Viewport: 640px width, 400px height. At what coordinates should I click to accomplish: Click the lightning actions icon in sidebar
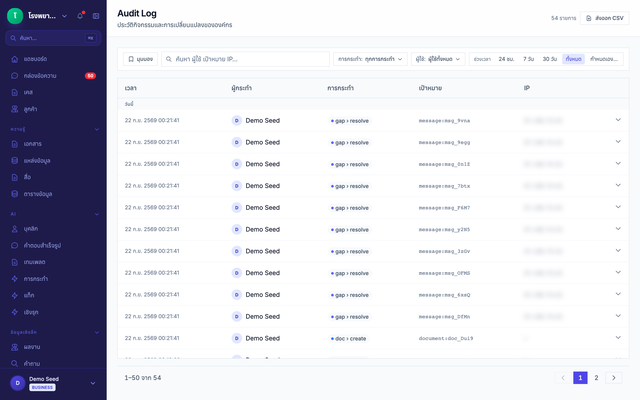pos(15,279)
